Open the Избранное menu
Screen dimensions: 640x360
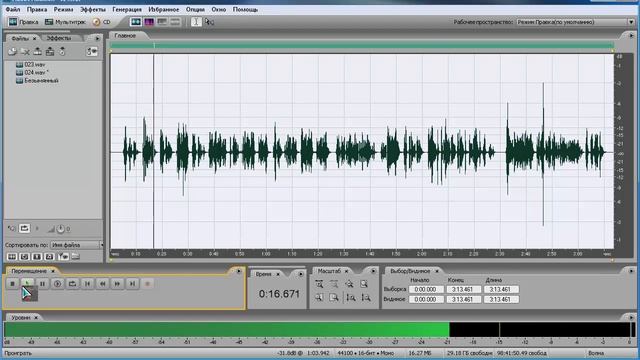(163, 9)
